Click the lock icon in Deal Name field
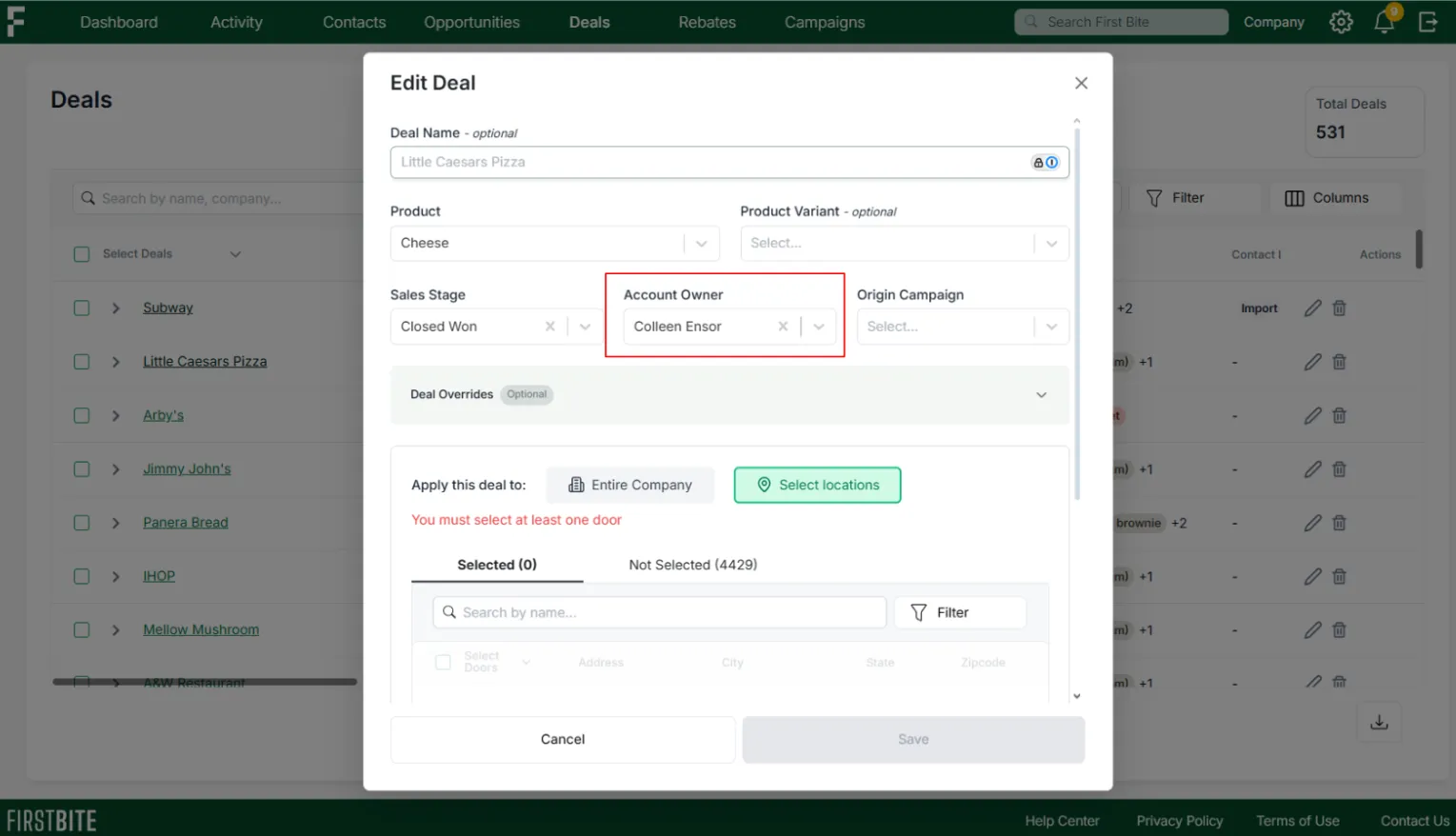 1038,163
